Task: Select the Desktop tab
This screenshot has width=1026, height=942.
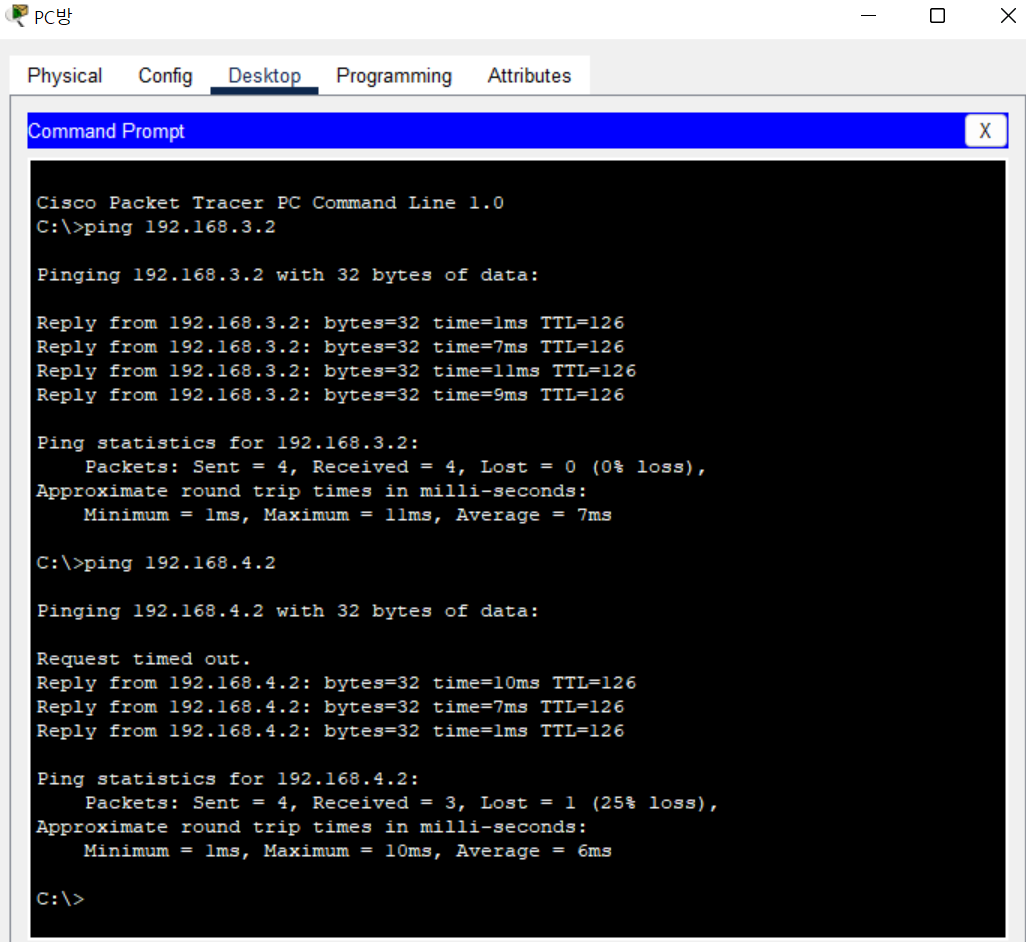Action: pos(264,76)
